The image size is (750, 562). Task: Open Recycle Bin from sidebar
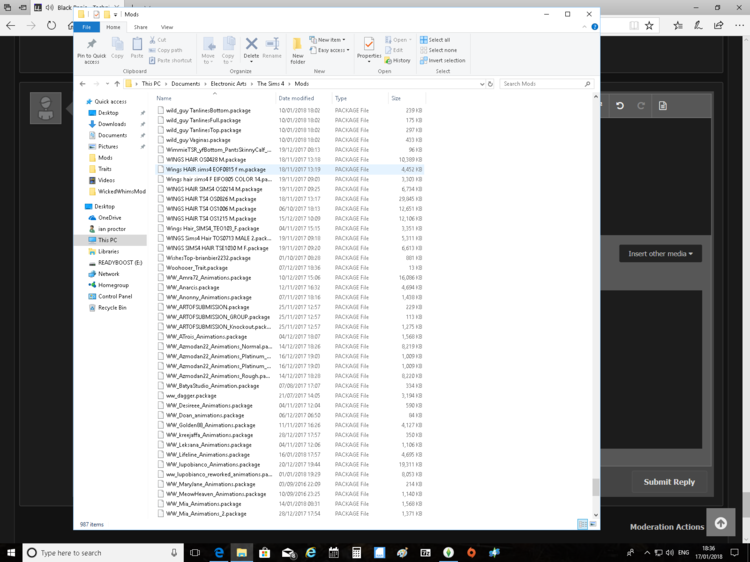[112, 308]
